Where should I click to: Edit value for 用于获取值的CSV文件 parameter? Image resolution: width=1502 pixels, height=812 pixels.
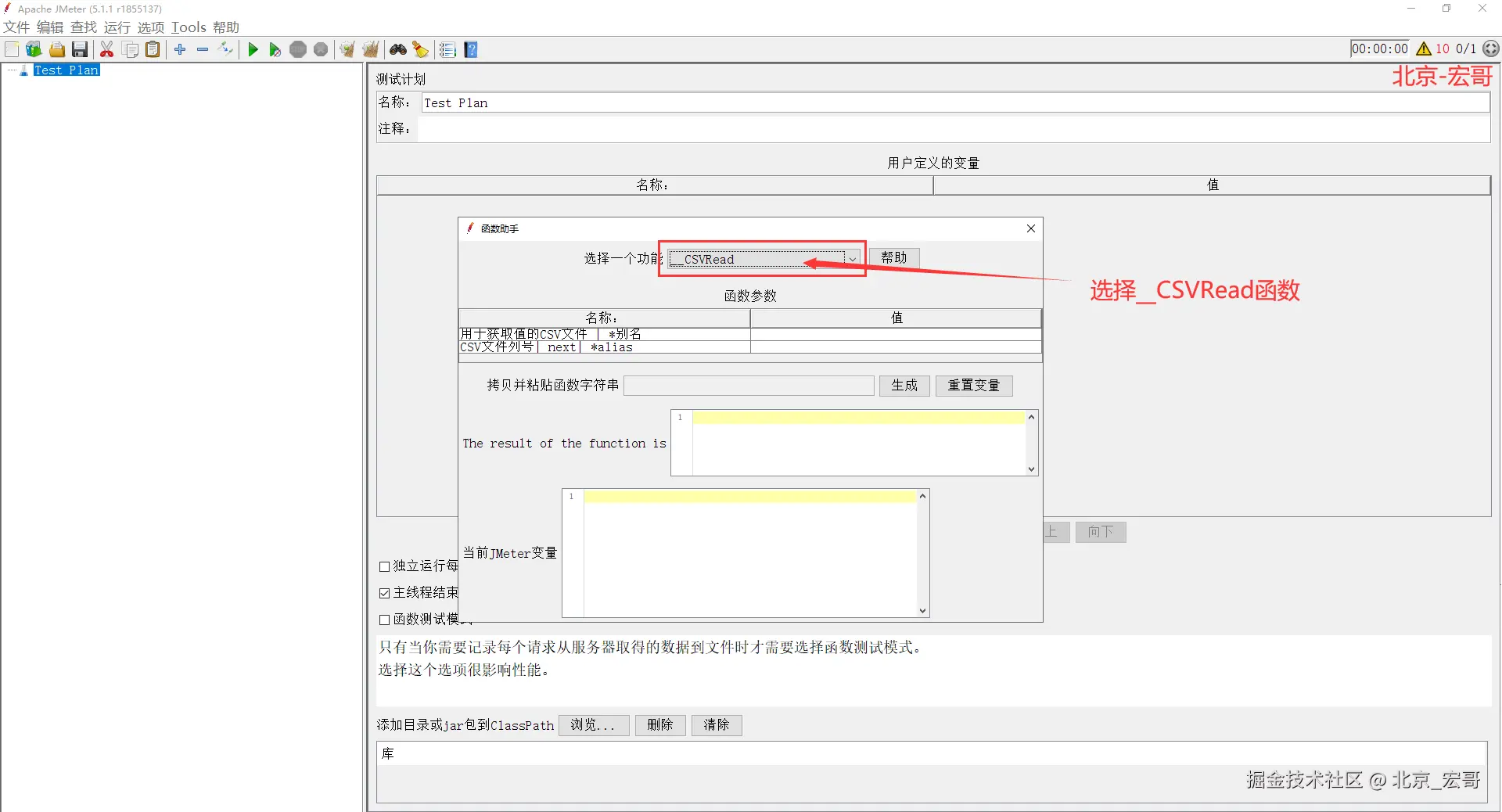click(896, 334)
